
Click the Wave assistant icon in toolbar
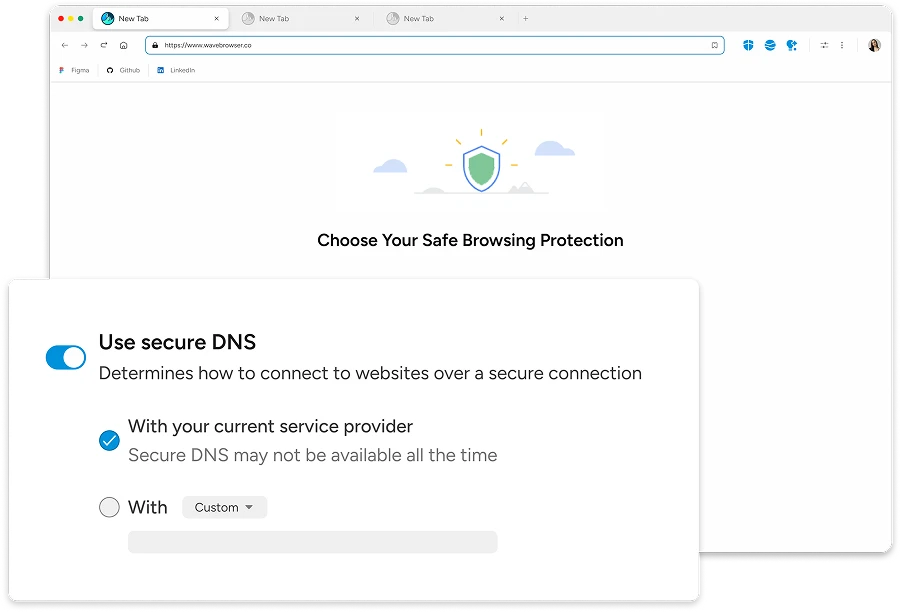tap(791, 45)
